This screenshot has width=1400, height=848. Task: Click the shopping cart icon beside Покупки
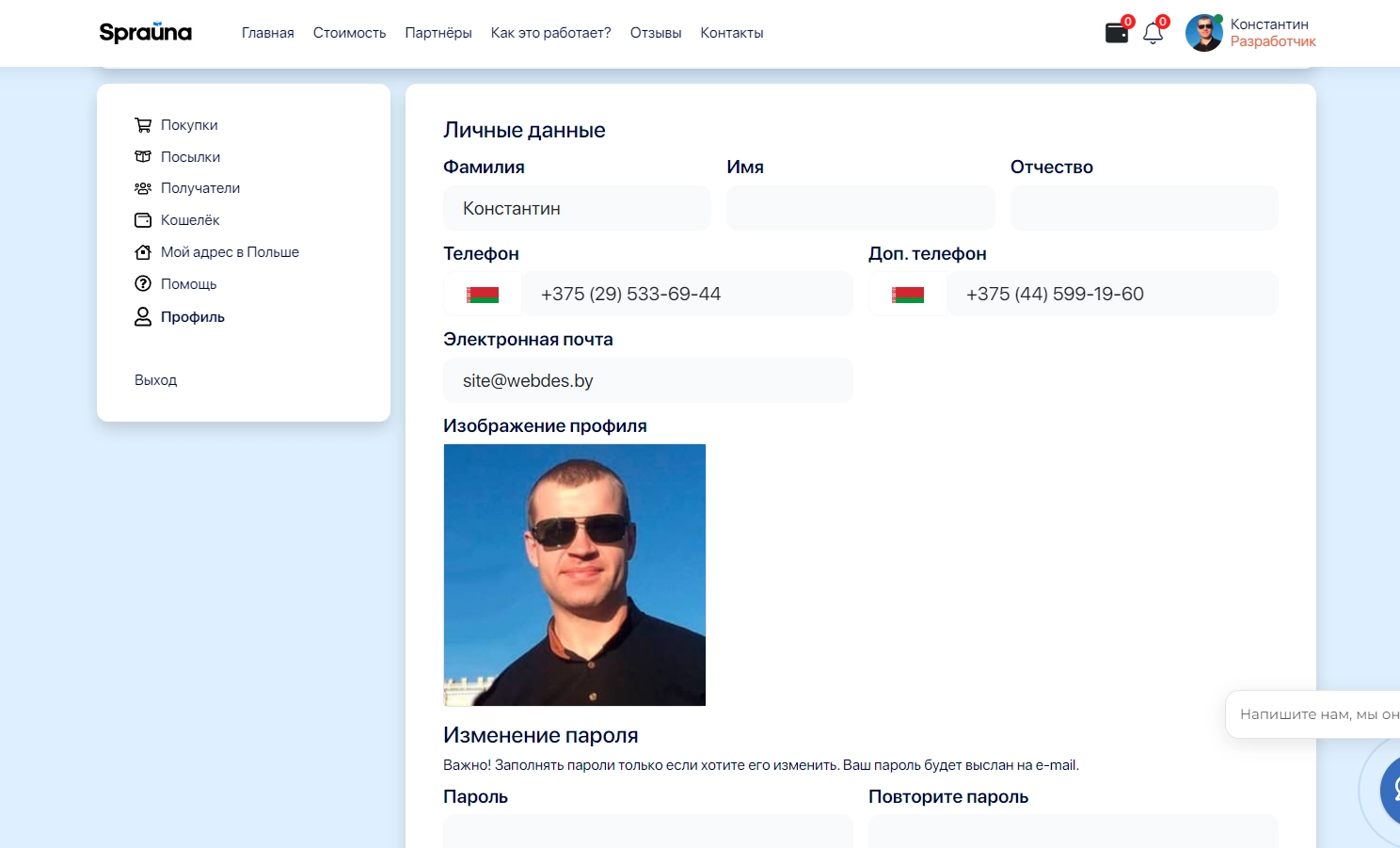(x=143, y=125)
